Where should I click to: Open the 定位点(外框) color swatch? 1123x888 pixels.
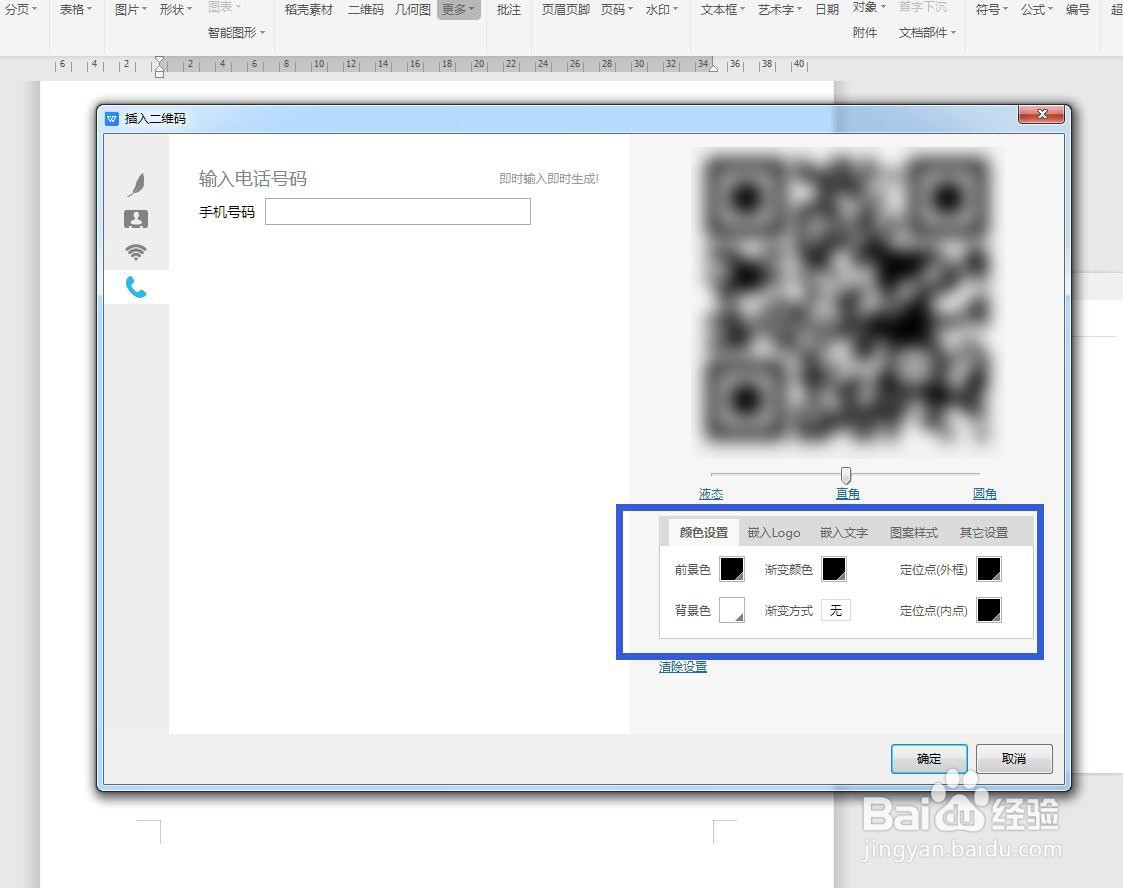pyautogui.click(x=989, y=569)
